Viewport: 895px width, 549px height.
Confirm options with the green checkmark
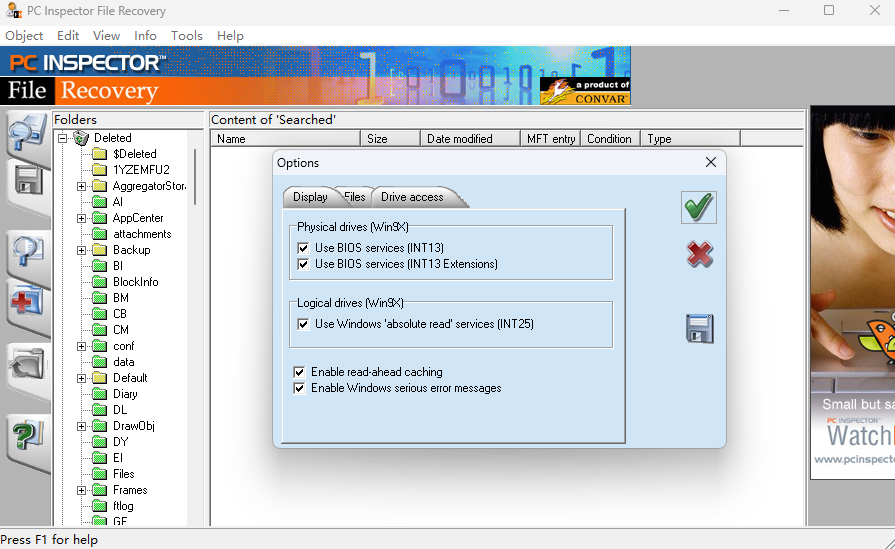(699, 208)
